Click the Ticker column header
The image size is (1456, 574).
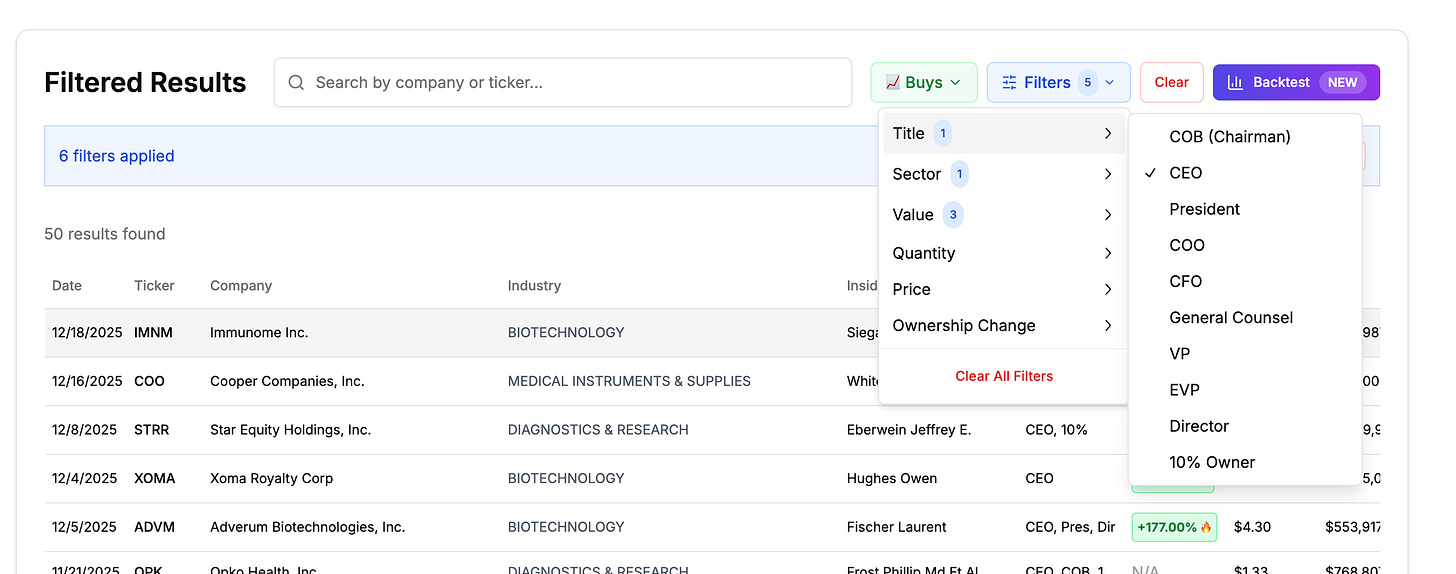[154, 285]
